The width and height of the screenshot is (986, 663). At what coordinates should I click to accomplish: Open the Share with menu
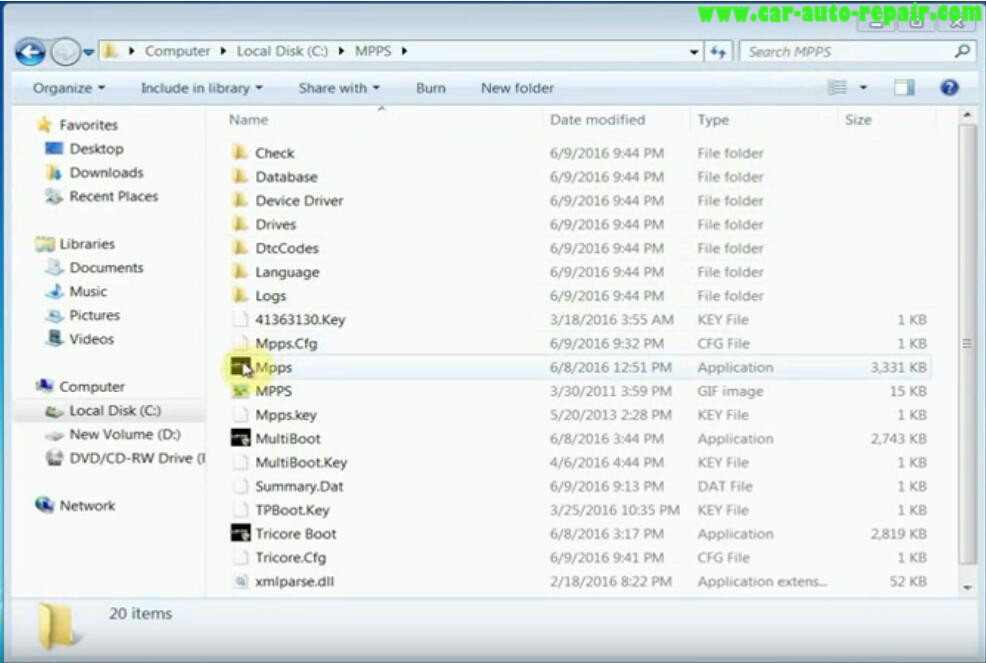[x=339, y=88]
